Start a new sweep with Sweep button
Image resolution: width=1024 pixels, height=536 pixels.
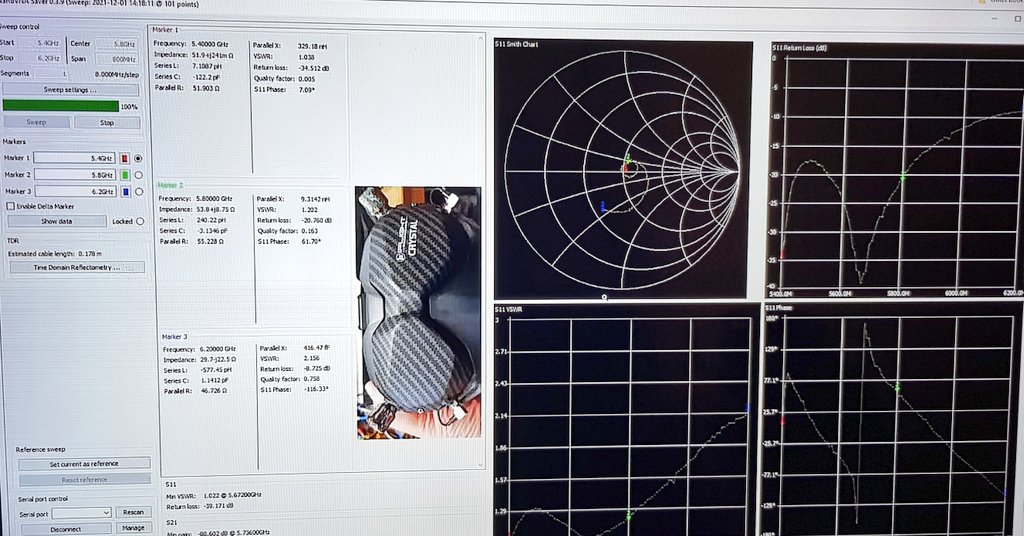[37, 122]
